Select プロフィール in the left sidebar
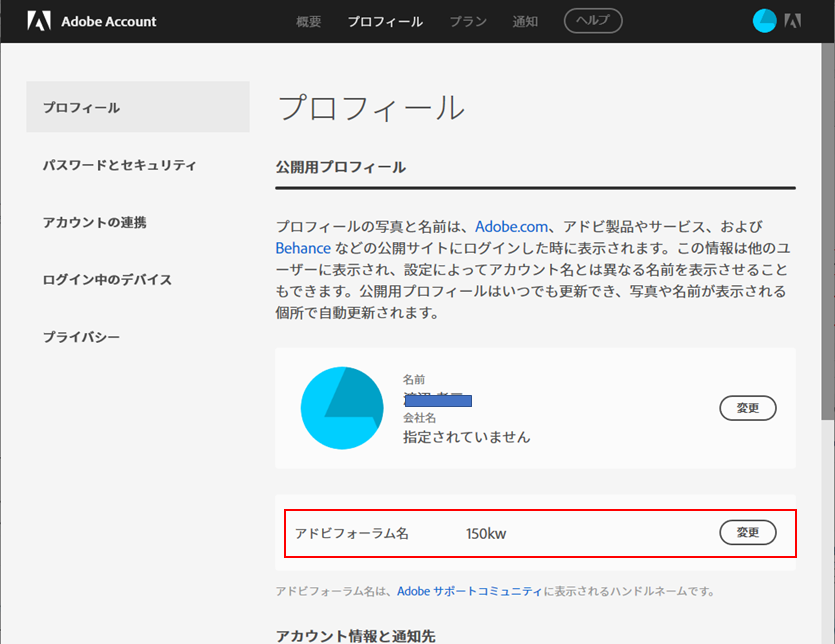 [x=138, y=107]
